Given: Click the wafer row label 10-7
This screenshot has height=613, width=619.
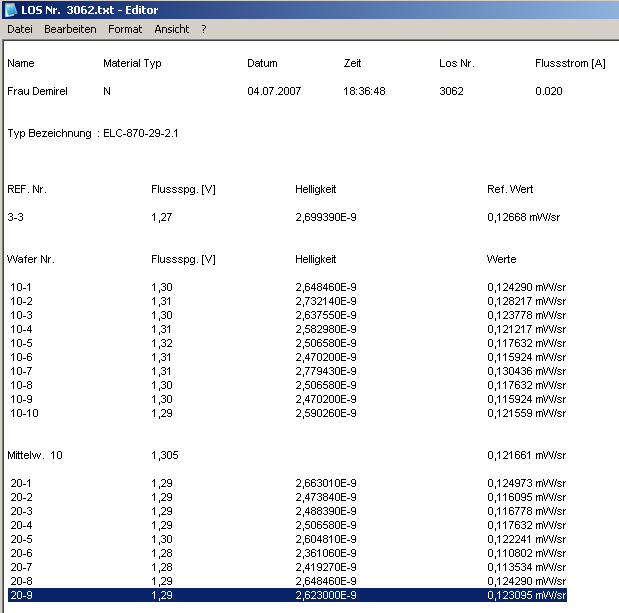Looking at the screenshot, I should [x=21, y=371].
